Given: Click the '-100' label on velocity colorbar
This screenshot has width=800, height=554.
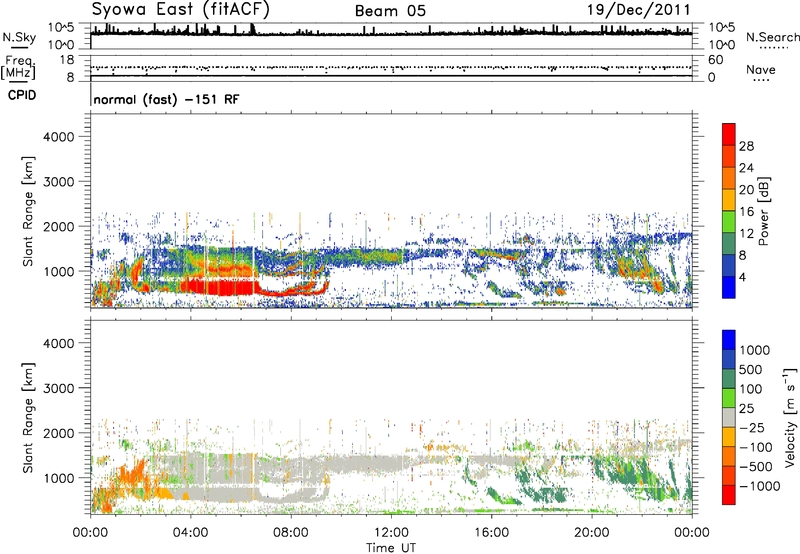Looking at the screenshot, I should [756, 447].
